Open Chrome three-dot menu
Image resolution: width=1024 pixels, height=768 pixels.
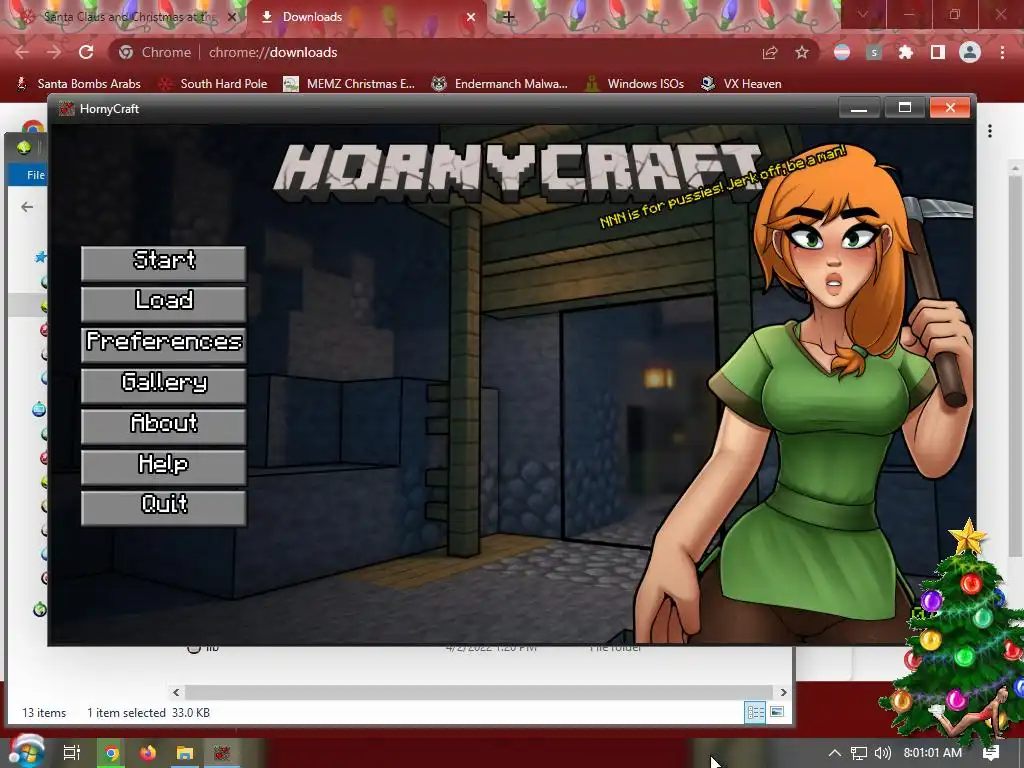(1002, 52)
